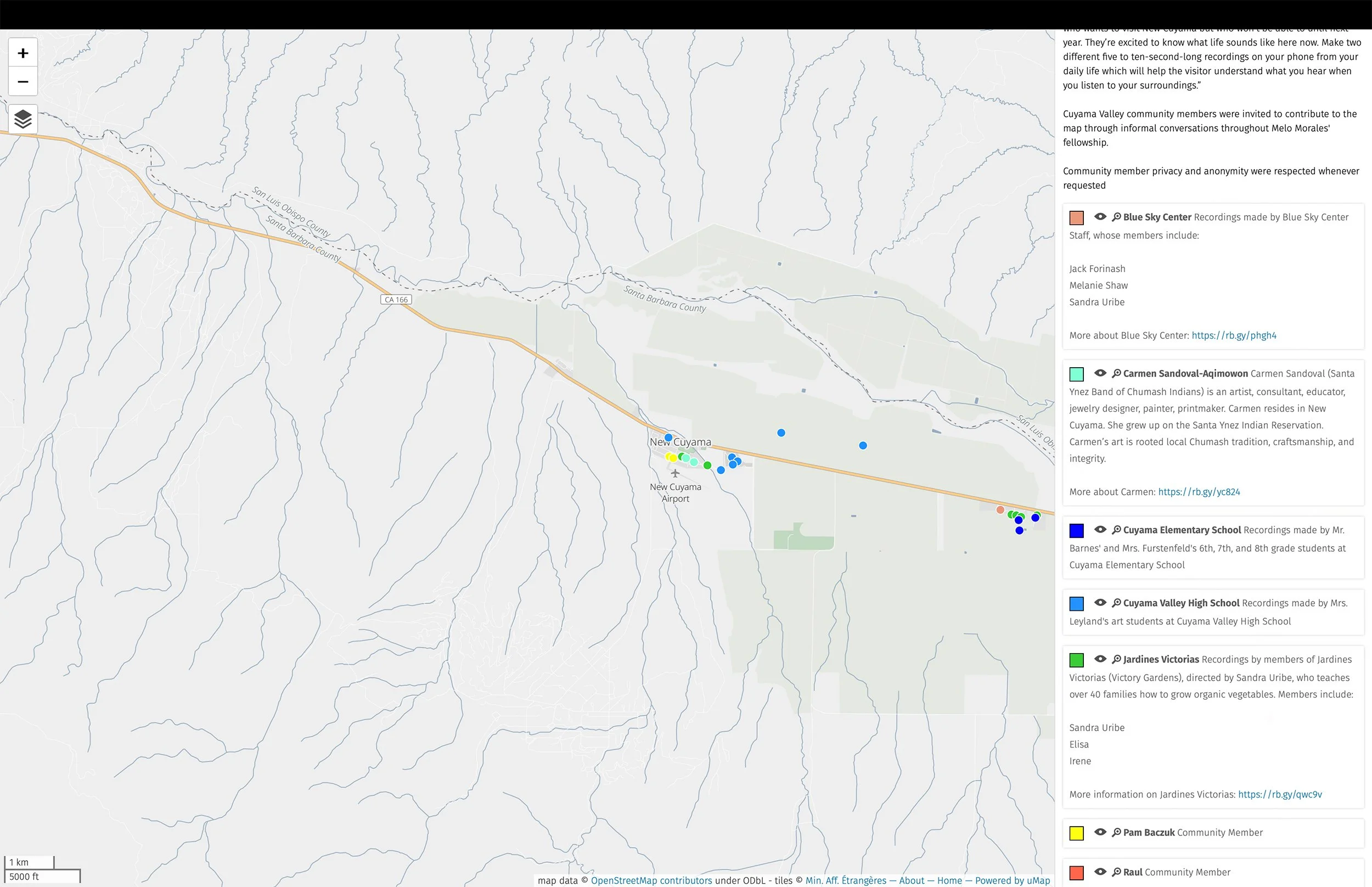This screenshot has width=1372, height=887.
Task: Toggle Raul layer visibility eye
Action: [1100, 872]
